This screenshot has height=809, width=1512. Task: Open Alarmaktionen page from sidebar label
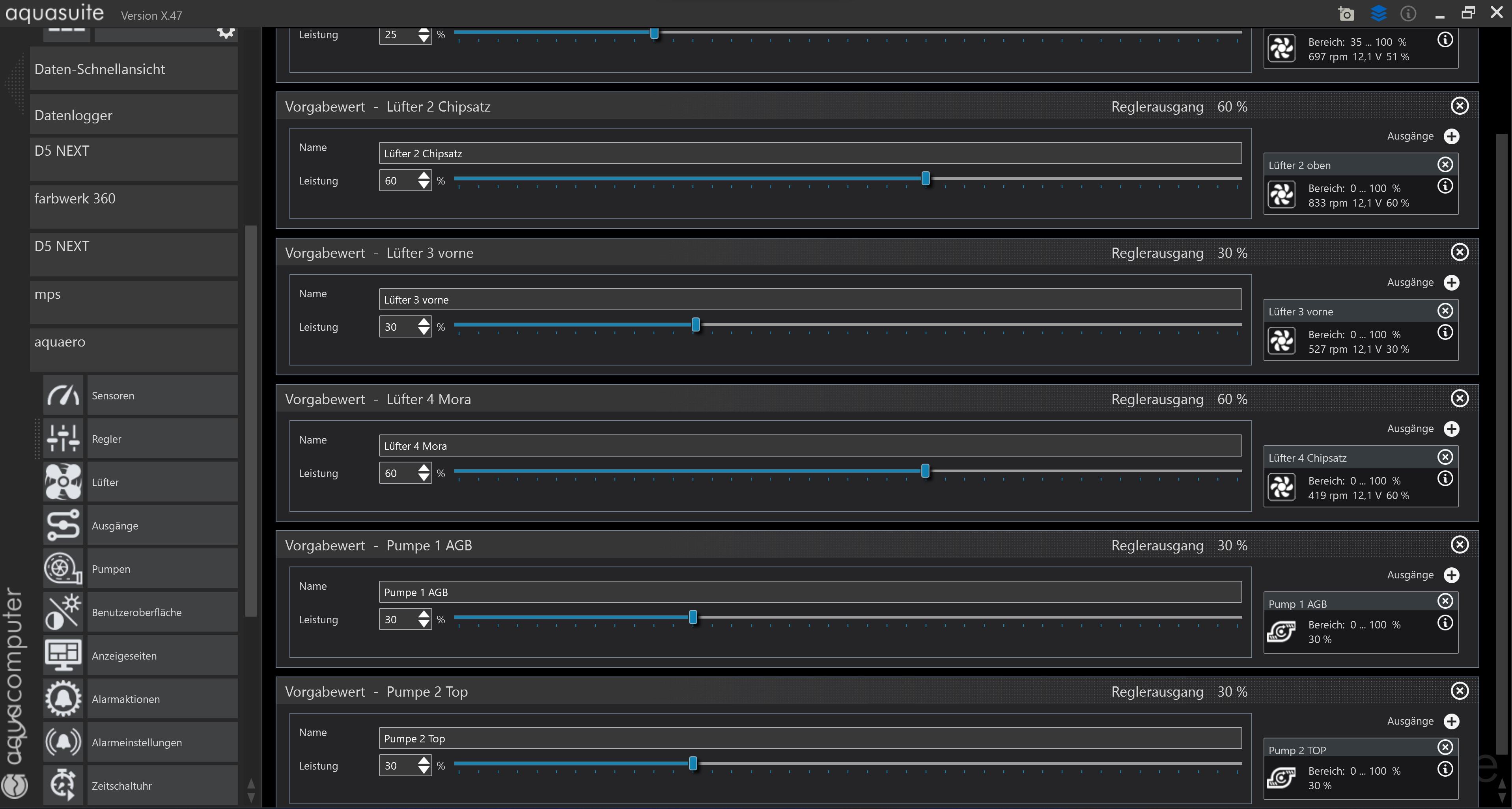pyautogui.click(x=162, y=699)
